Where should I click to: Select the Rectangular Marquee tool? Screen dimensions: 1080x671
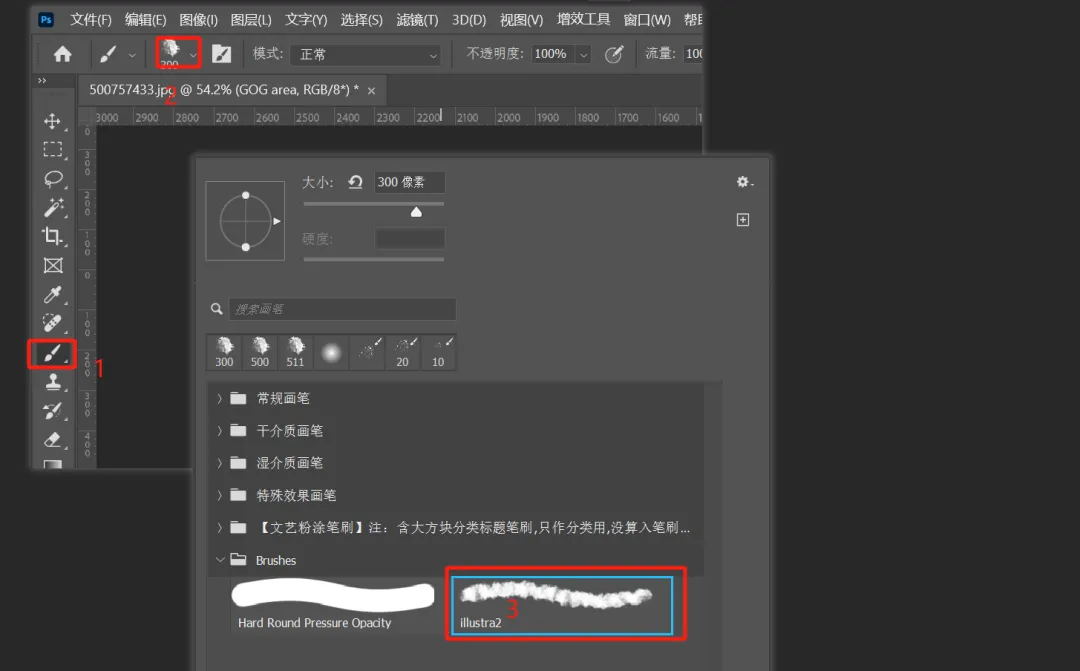click(x=52, y=149)
